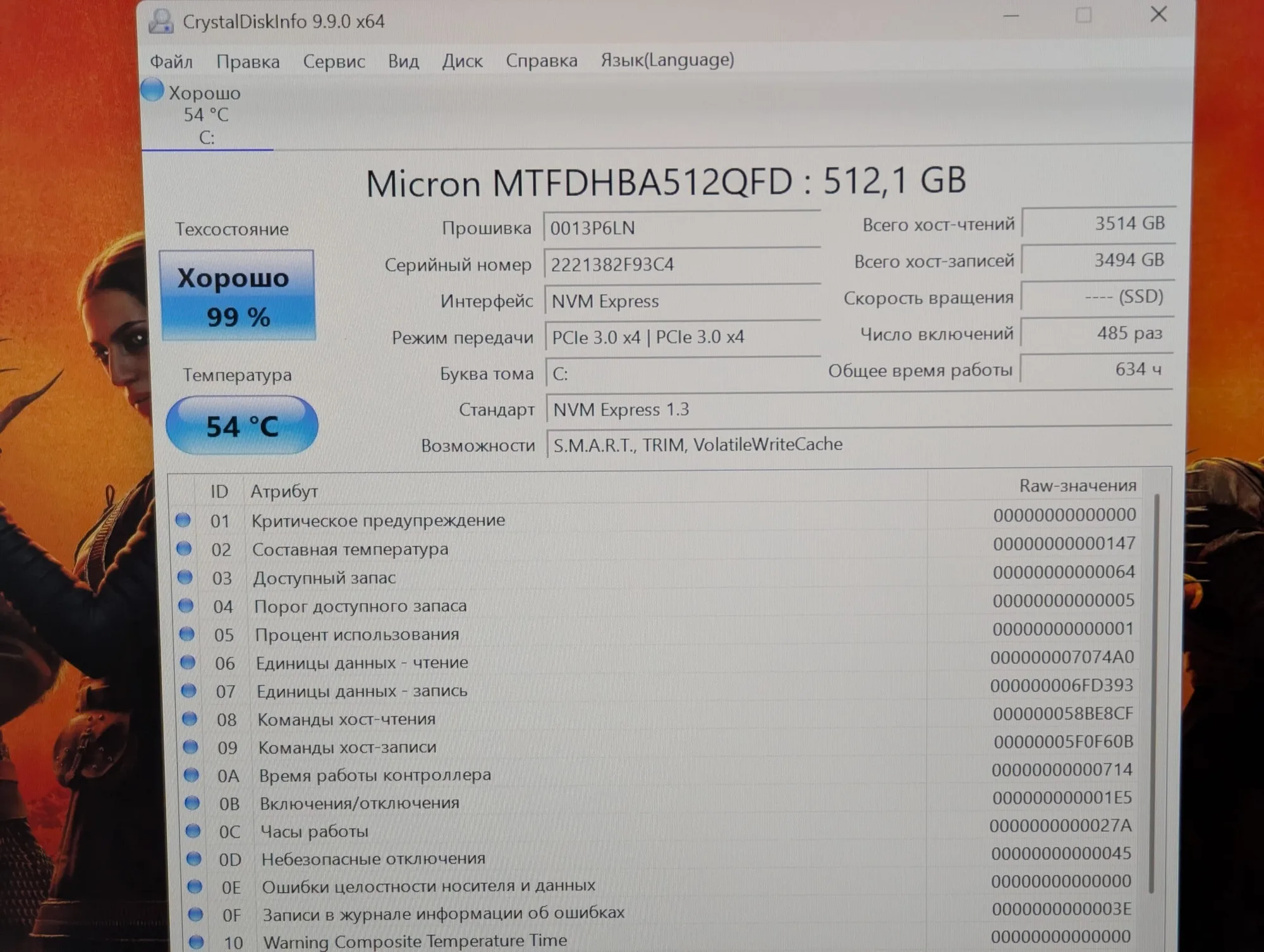
Task: Click the Micron MTFDHBA512QFD disk title
Action: pos(666,182)
